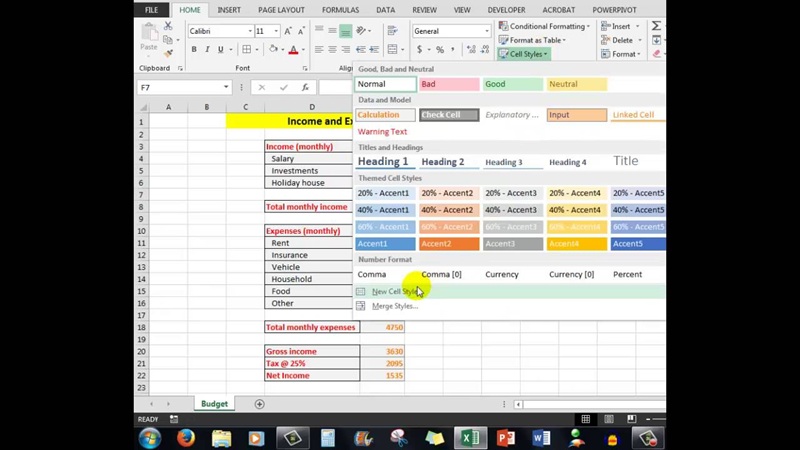Toggle Bold formatting

194,49
